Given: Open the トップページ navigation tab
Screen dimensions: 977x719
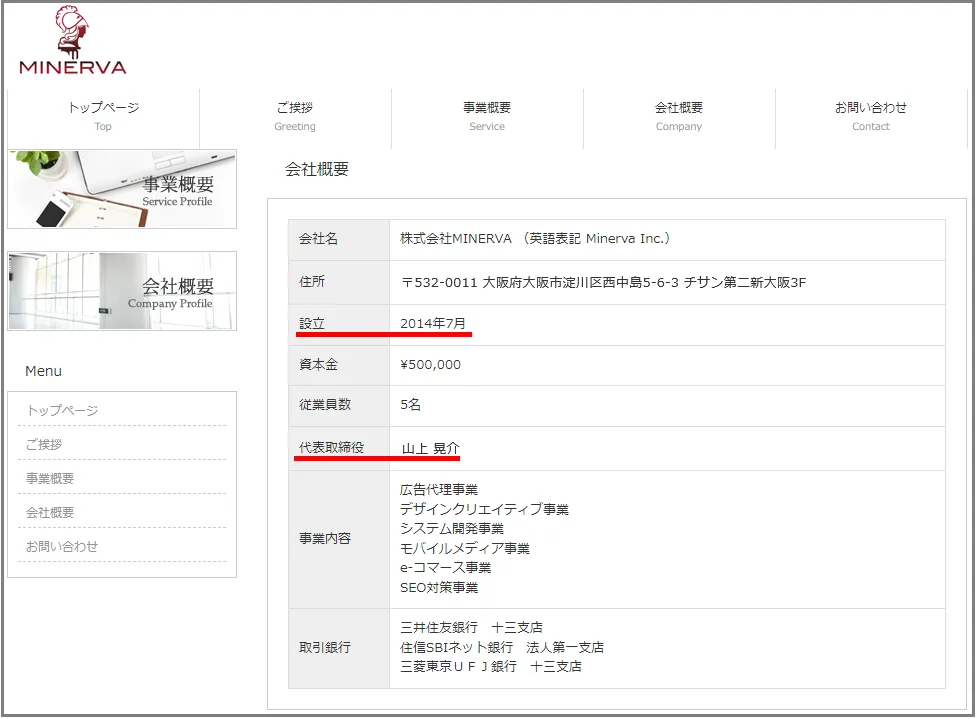Looking at the screenshot, I should (103, 116).
